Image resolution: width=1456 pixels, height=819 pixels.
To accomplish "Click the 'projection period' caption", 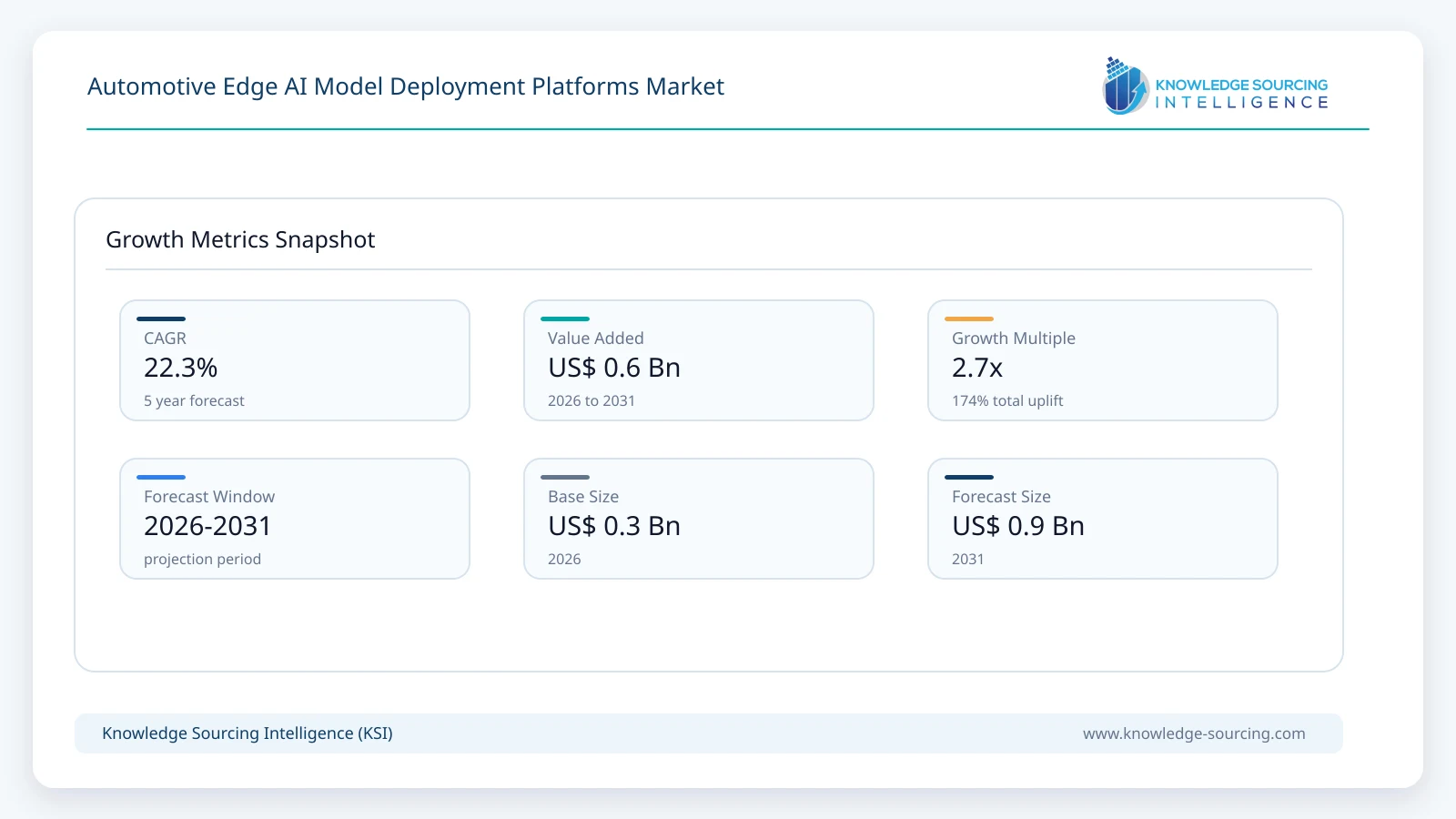I will (x=202, y=559).
